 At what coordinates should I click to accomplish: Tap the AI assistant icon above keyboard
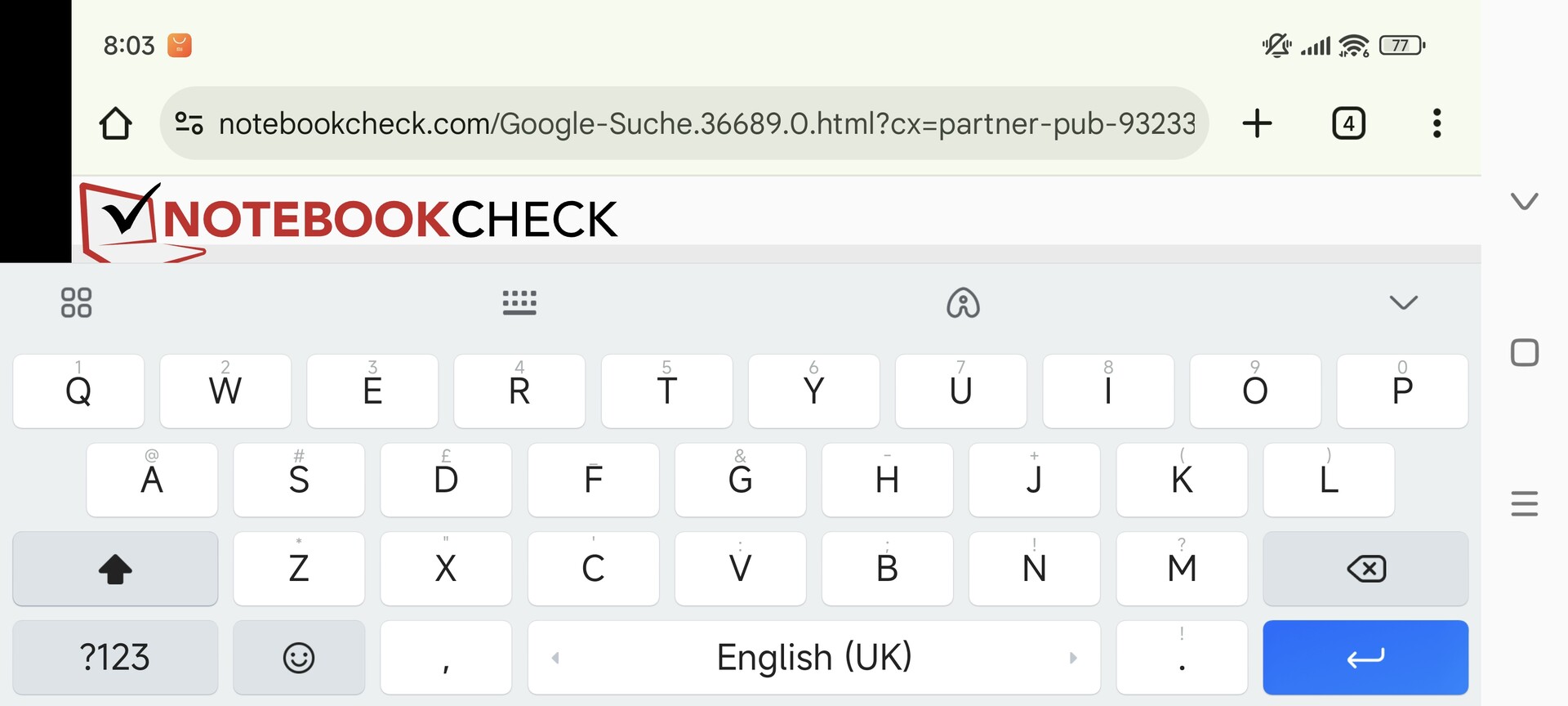[x=963, y=303]
